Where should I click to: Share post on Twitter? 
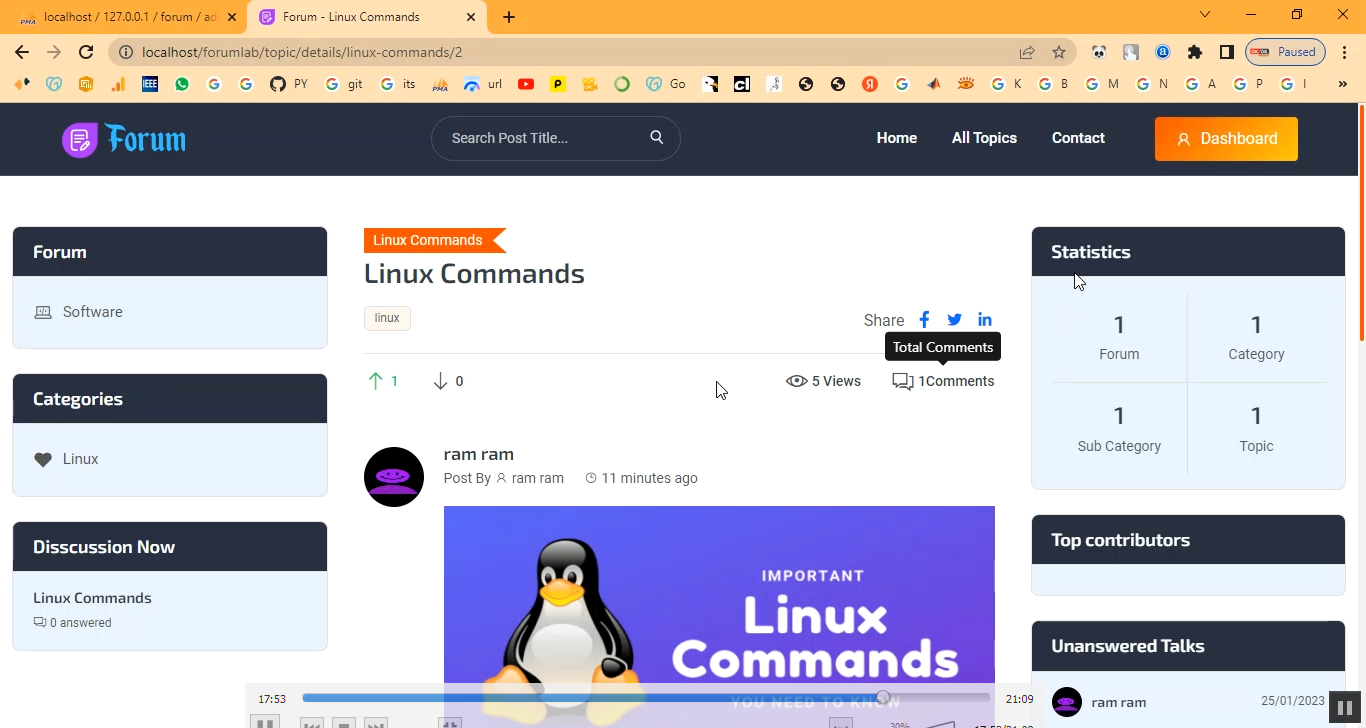point(954,320)
